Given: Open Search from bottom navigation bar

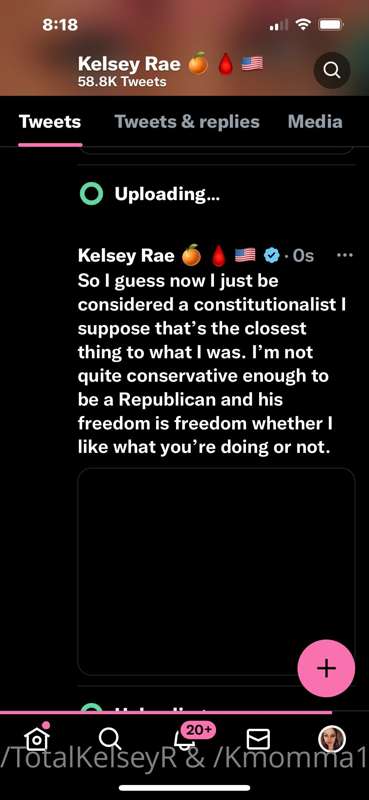Looking at the screenshot, I should tap(109, 738).
